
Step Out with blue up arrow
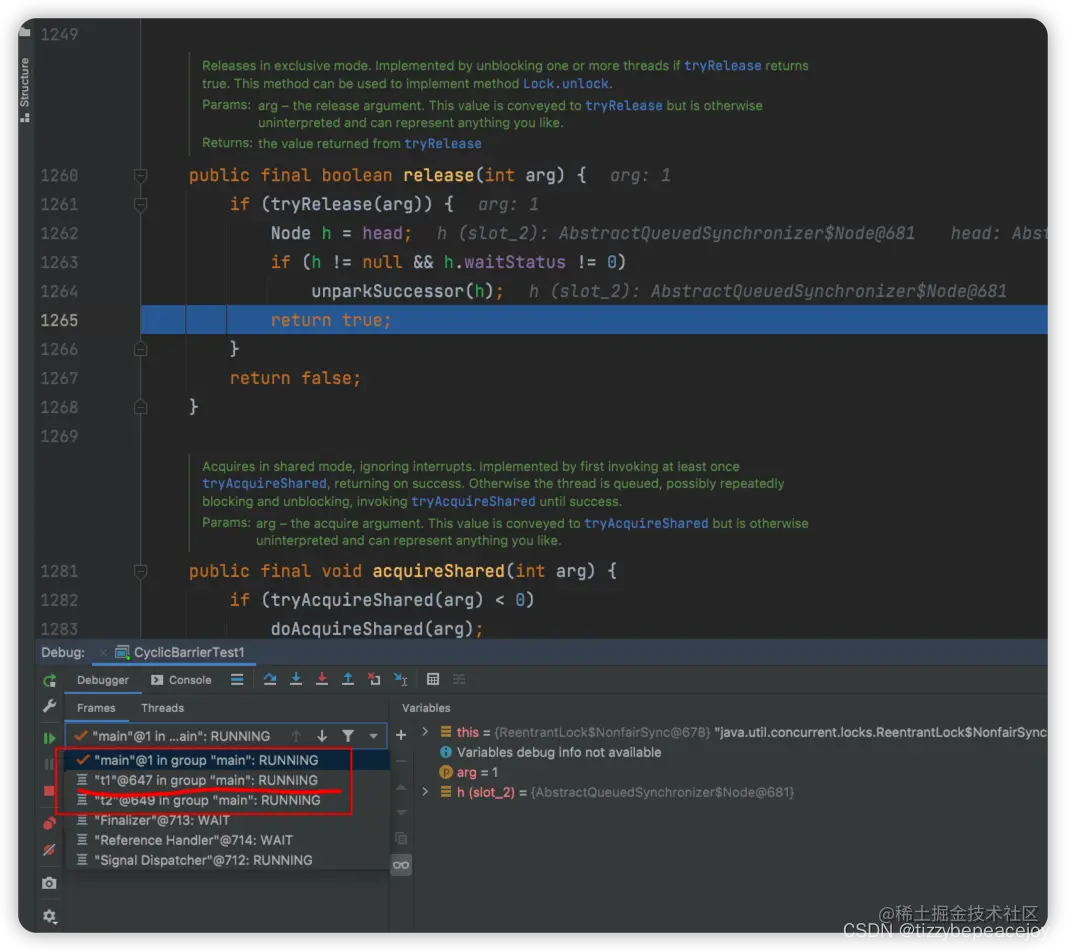tap(347, 679)
